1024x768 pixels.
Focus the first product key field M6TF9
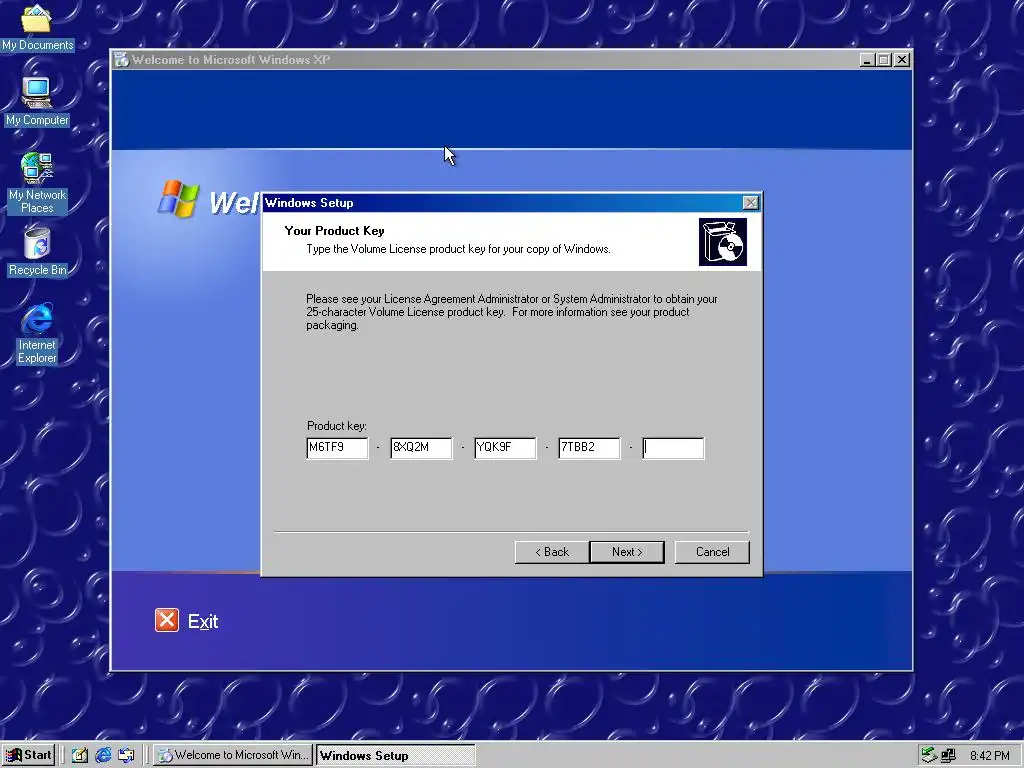[337, 448]
